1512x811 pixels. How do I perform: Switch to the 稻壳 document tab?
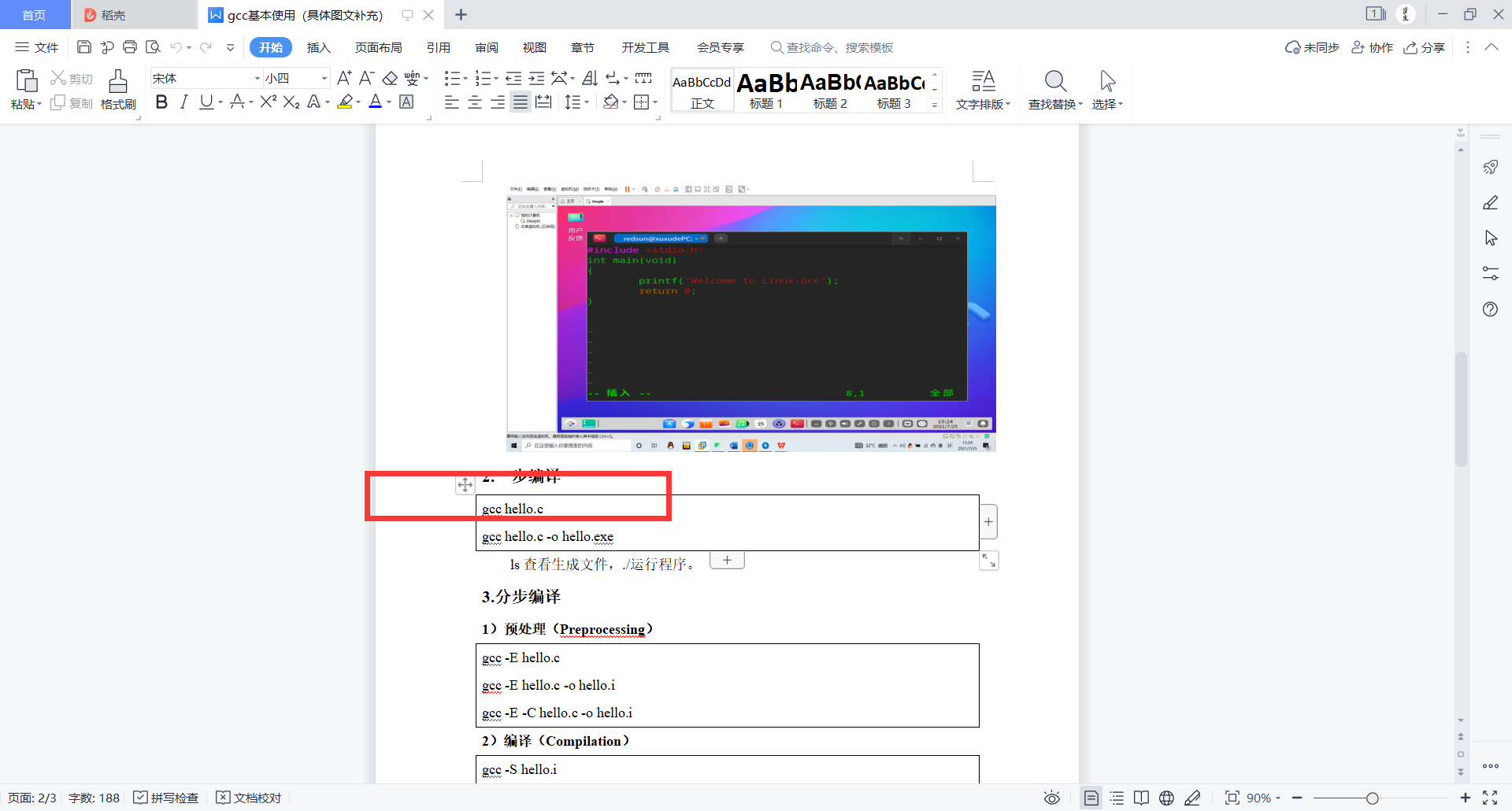click(x=134, y=15)
